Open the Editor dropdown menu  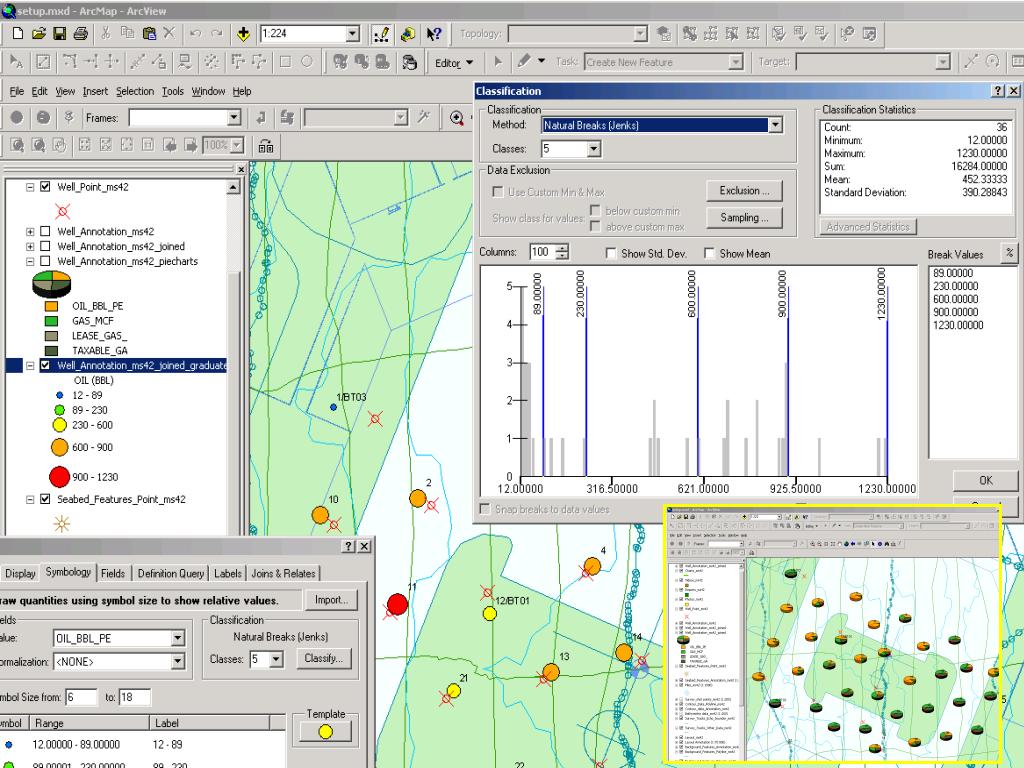tap(454, 63)
